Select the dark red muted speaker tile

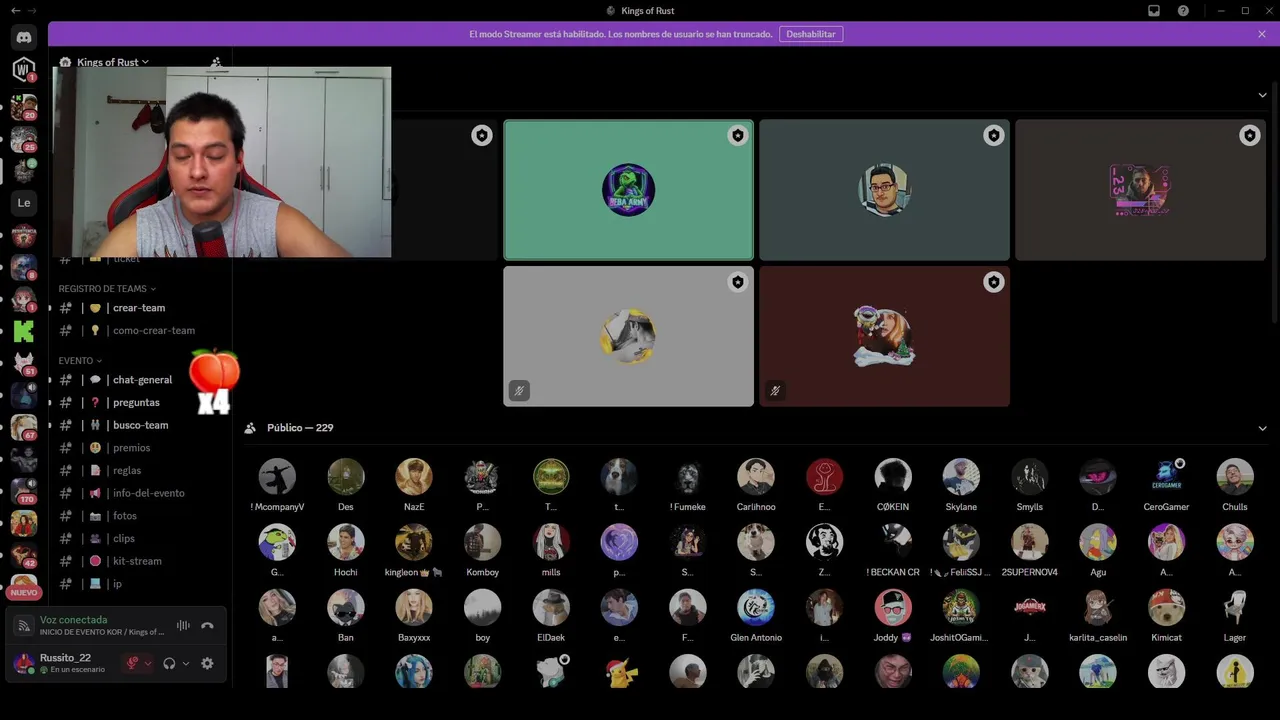click(x=884, y=336)
